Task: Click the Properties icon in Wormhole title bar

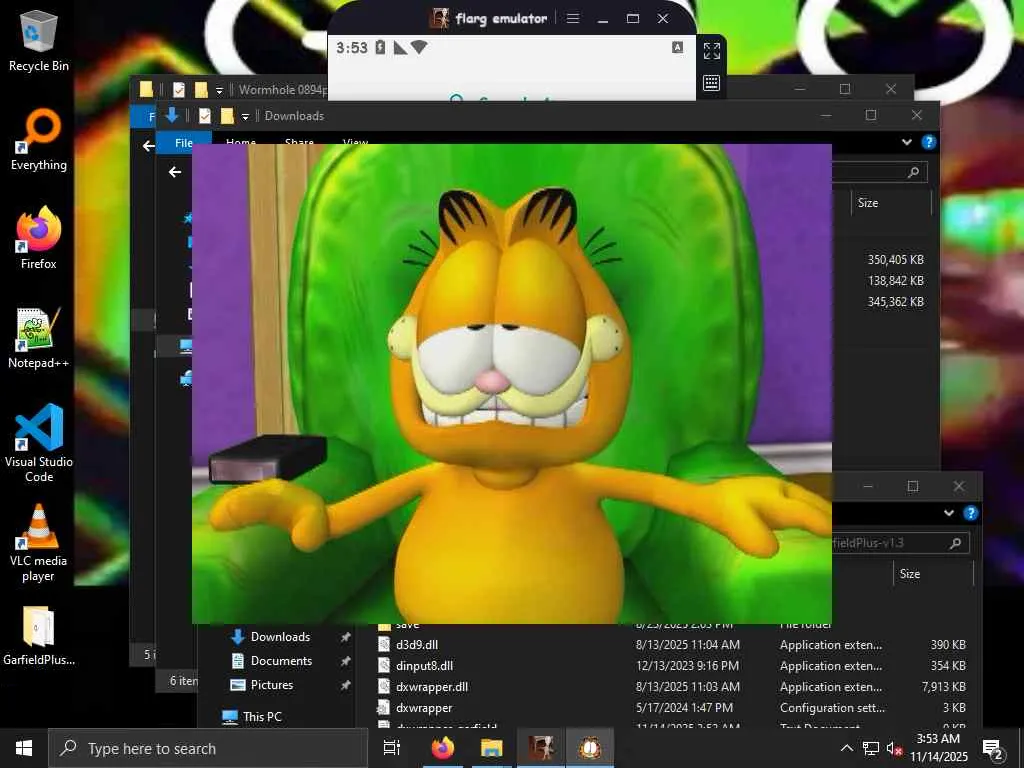Action: [178, 89]
